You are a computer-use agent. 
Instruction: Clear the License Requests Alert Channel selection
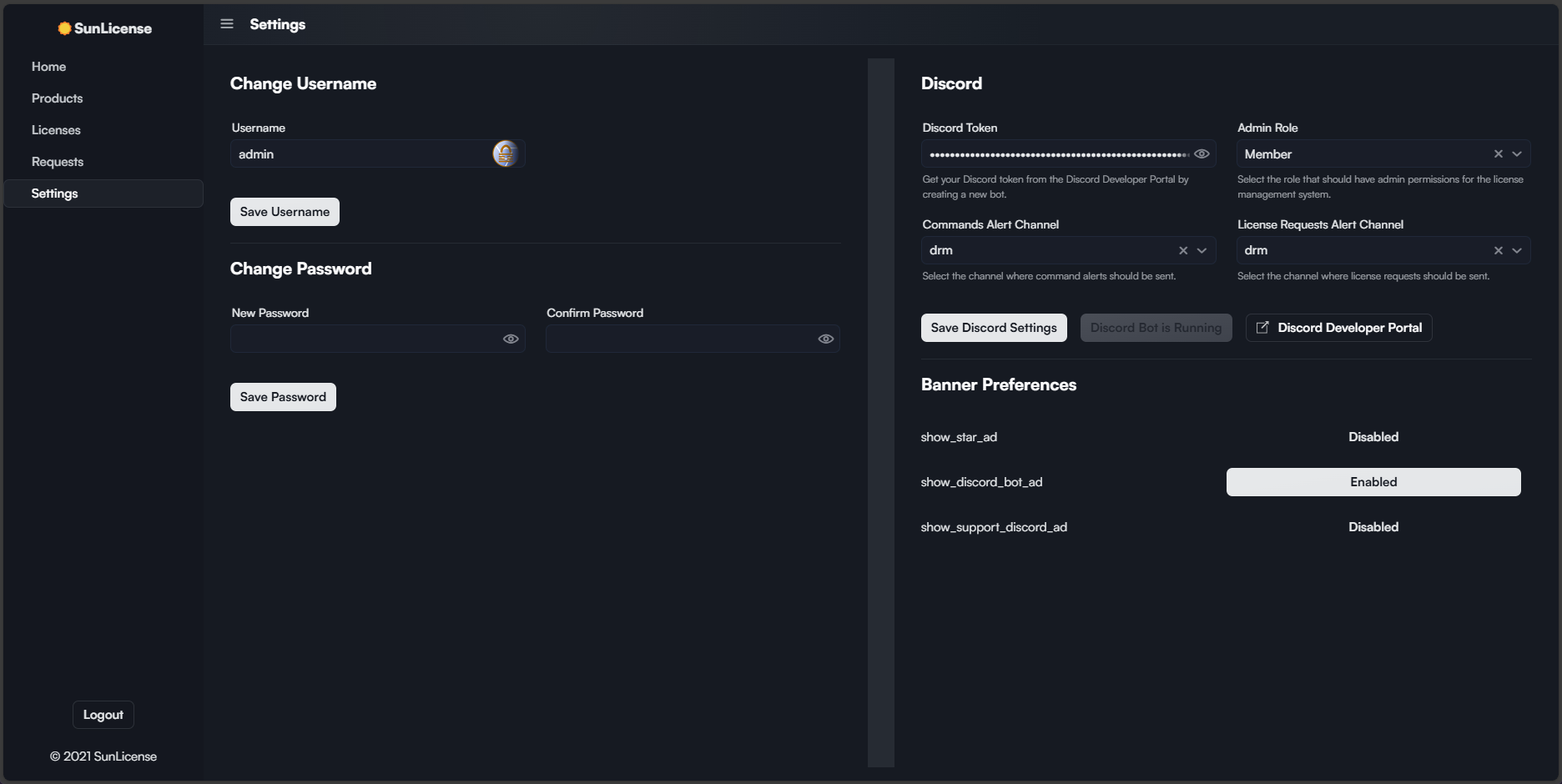1498,250
